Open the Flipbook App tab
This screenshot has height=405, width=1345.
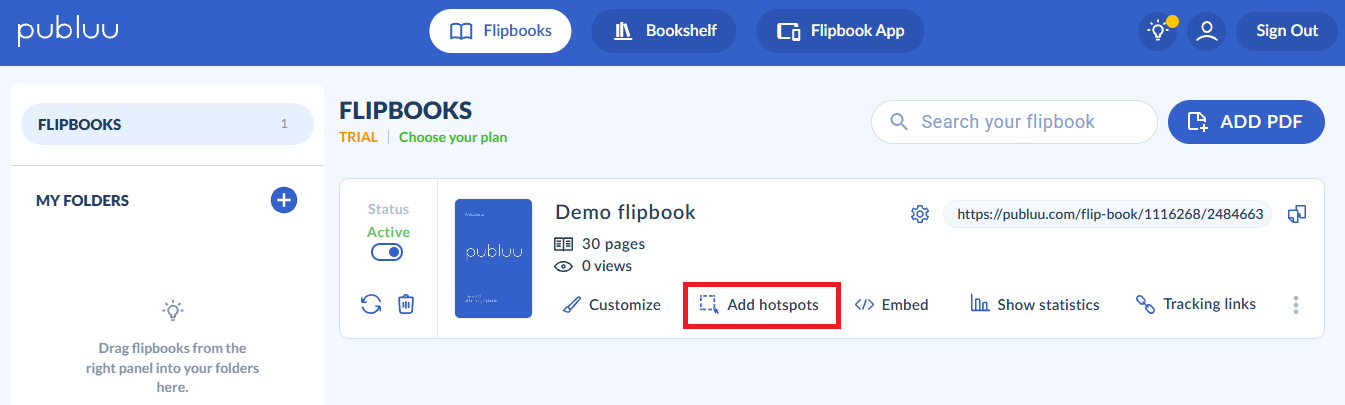click(840, 31)
